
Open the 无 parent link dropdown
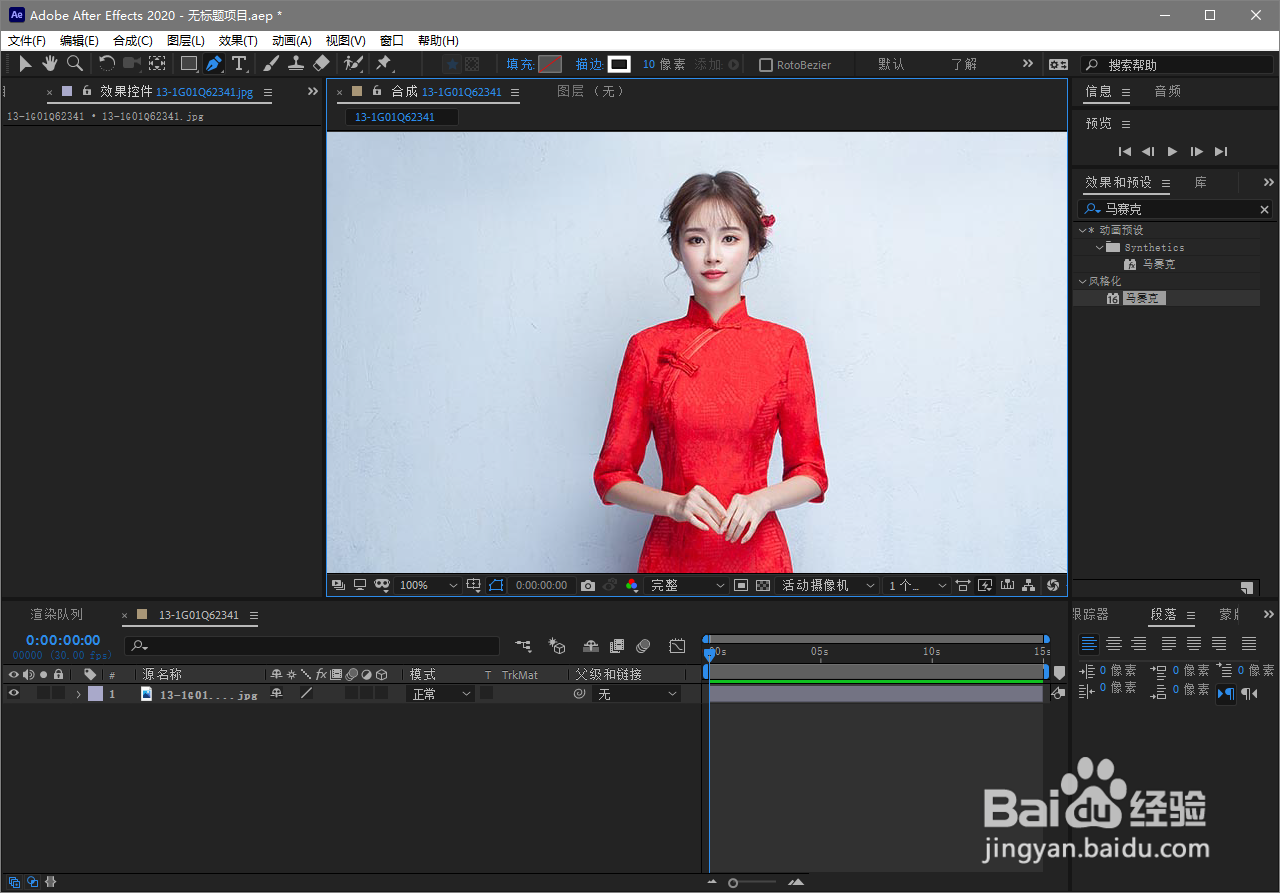pyautogui.click(x=637, y=693)
